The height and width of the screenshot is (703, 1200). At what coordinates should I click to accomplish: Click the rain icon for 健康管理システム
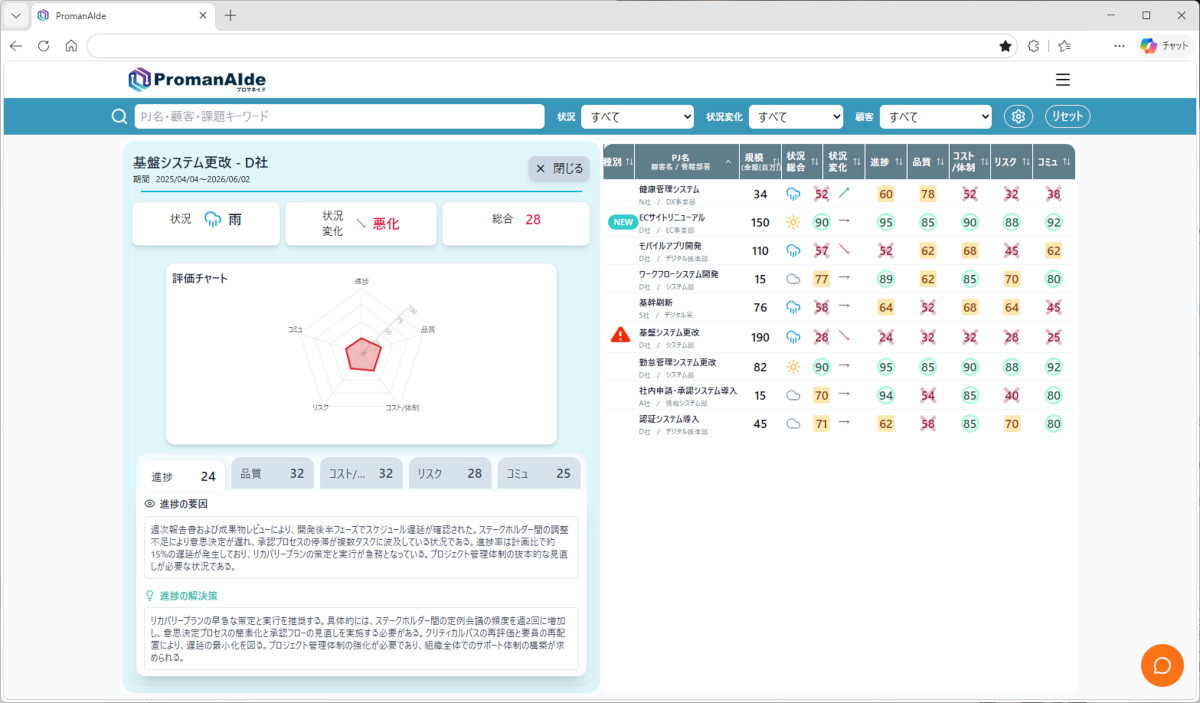[x=794, y=194]
